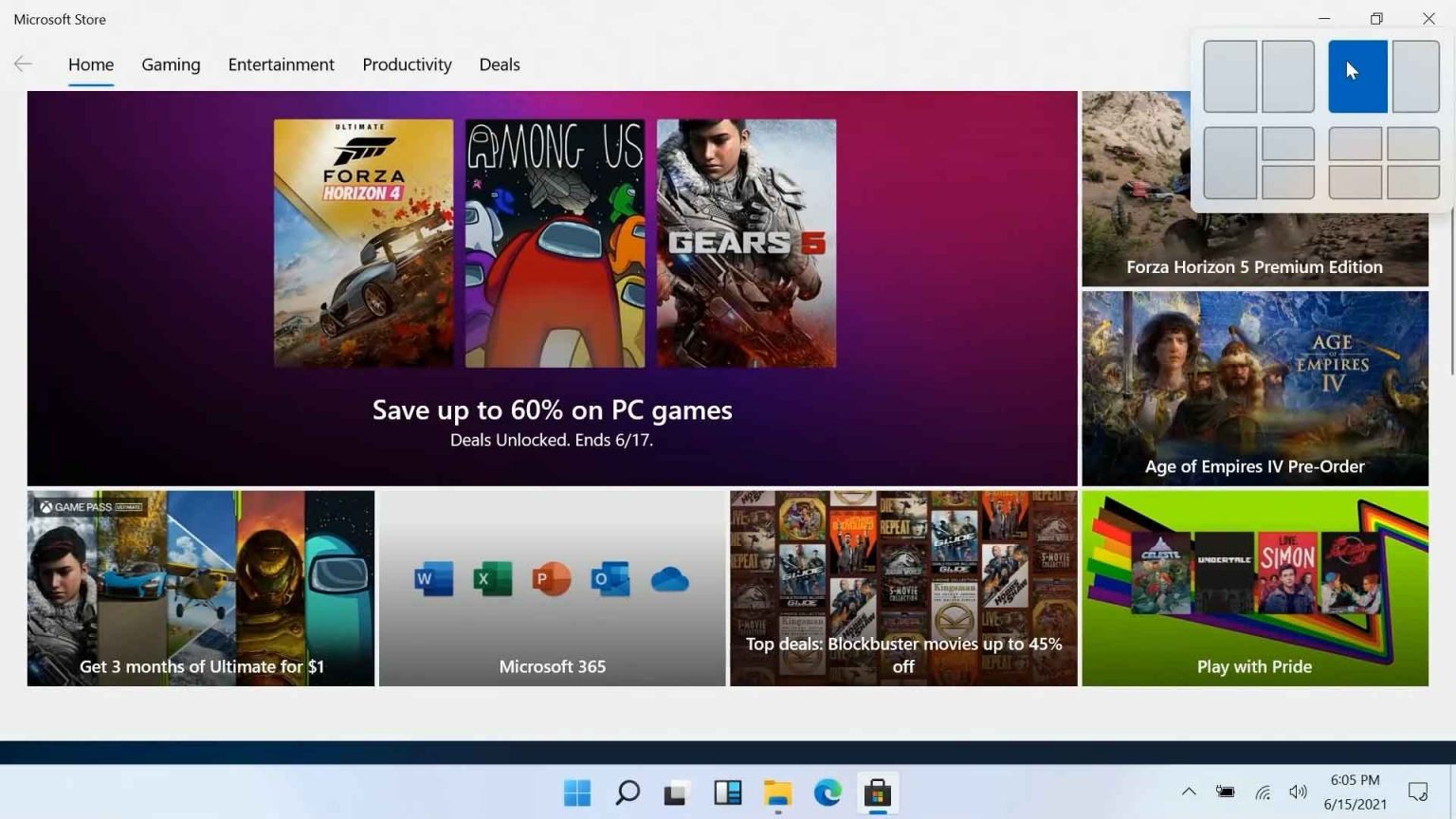This screenshot has height=819, width=1456.
Task: Open the volume control from the system tray
Action: coord(1298,792)
